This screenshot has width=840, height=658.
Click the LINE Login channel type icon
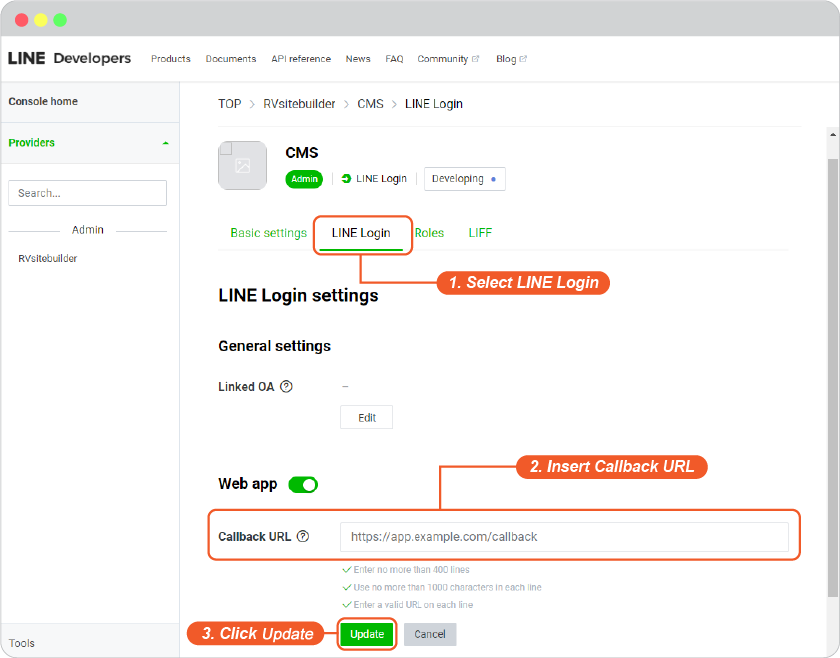point(346,178)
